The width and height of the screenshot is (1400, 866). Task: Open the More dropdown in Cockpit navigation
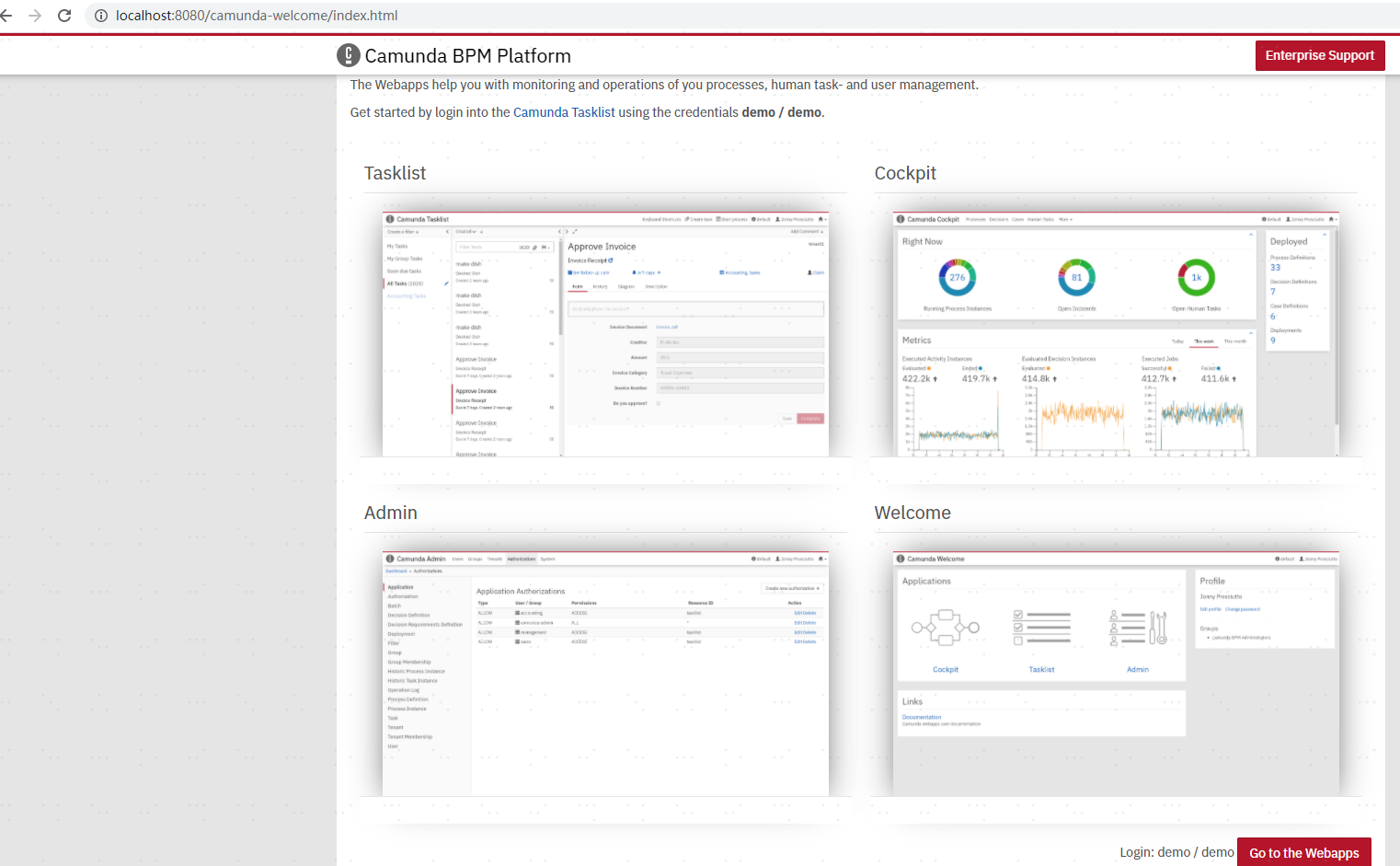pos(1065,220)
